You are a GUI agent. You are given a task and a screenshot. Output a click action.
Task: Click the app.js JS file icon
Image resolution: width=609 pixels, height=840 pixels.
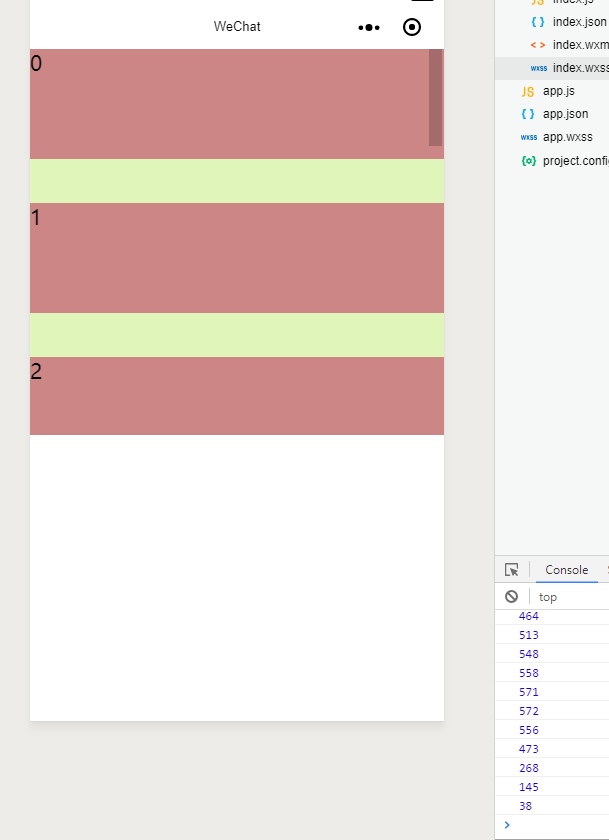pyautogui.click(x=528, y=92)
